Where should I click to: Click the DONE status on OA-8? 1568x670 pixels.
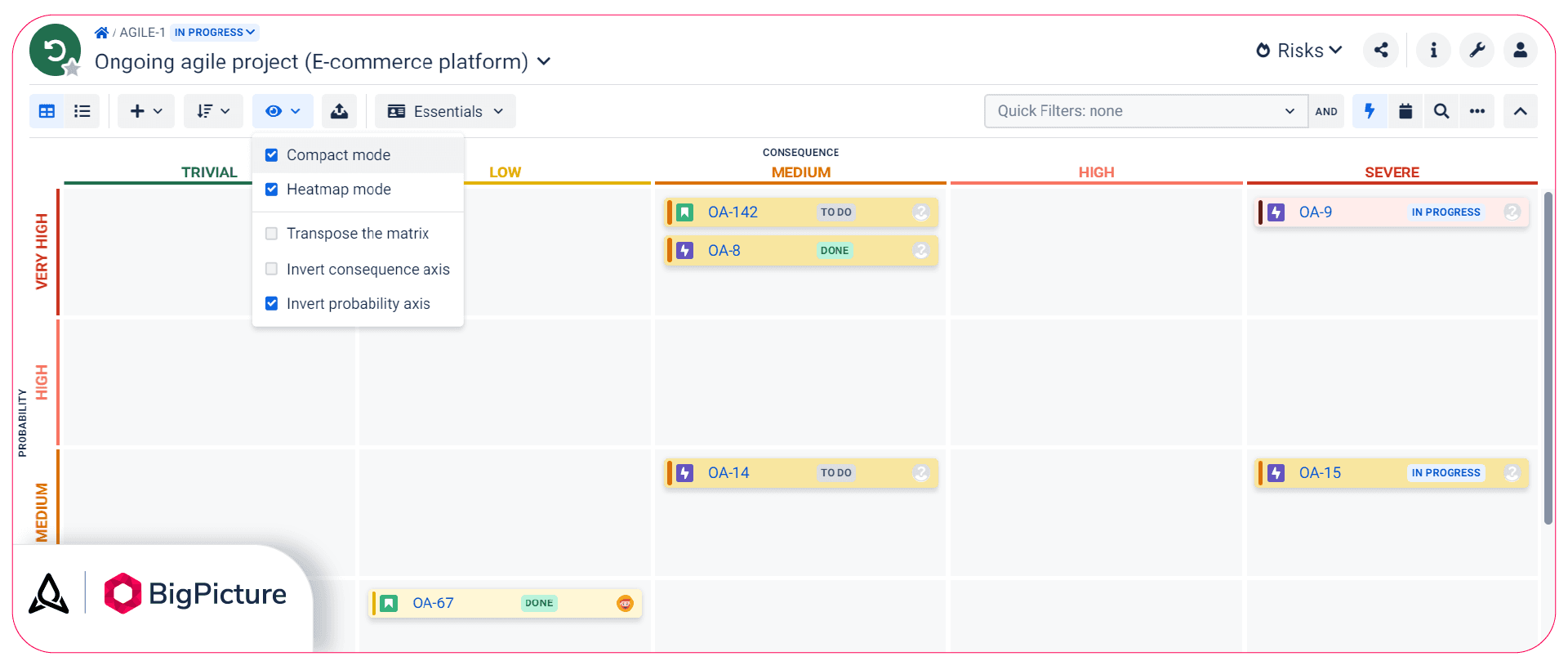pos(835,251)
